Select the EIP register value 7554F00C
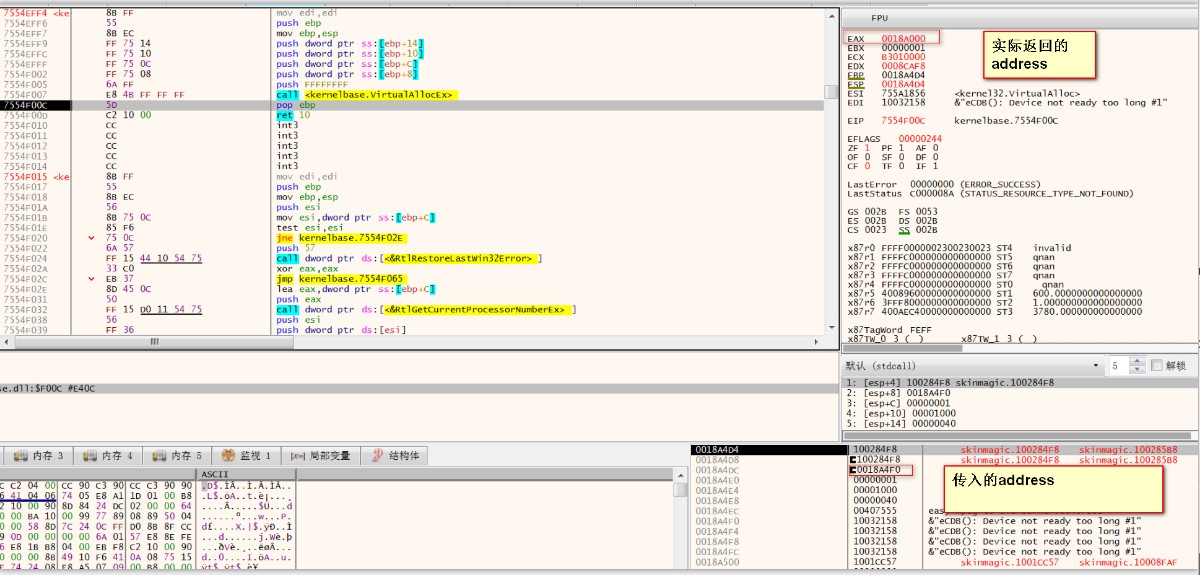Screen dimensions: 1200x575 coord(901,121)
